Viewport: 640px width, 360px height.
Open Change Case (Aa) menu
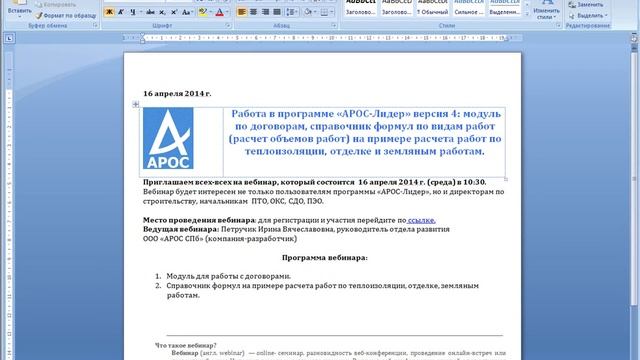pyautogui.click(x=187, y=12)
